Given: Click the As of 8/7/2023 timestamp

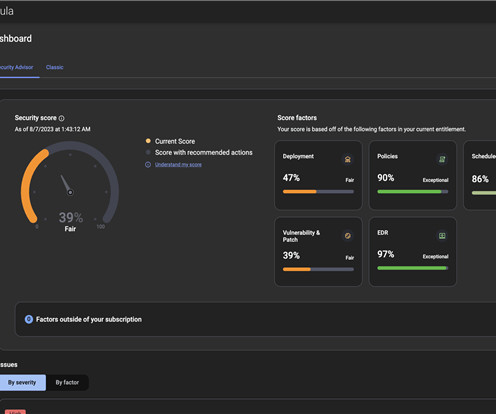Looking at the screenshot, I should coord(52,129).
